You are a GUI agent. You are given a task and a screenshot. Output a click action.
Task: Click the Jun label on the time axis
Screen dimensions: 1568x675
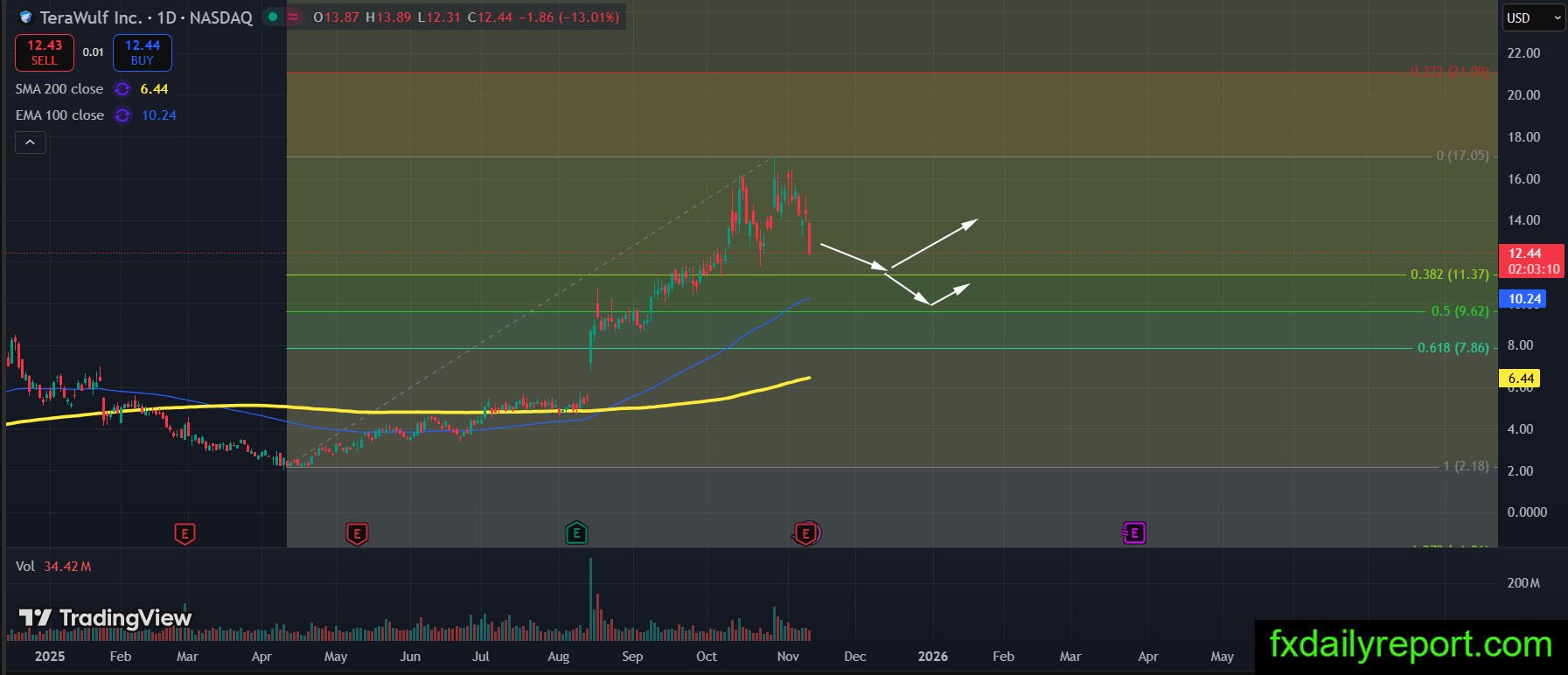click(410, 657)
